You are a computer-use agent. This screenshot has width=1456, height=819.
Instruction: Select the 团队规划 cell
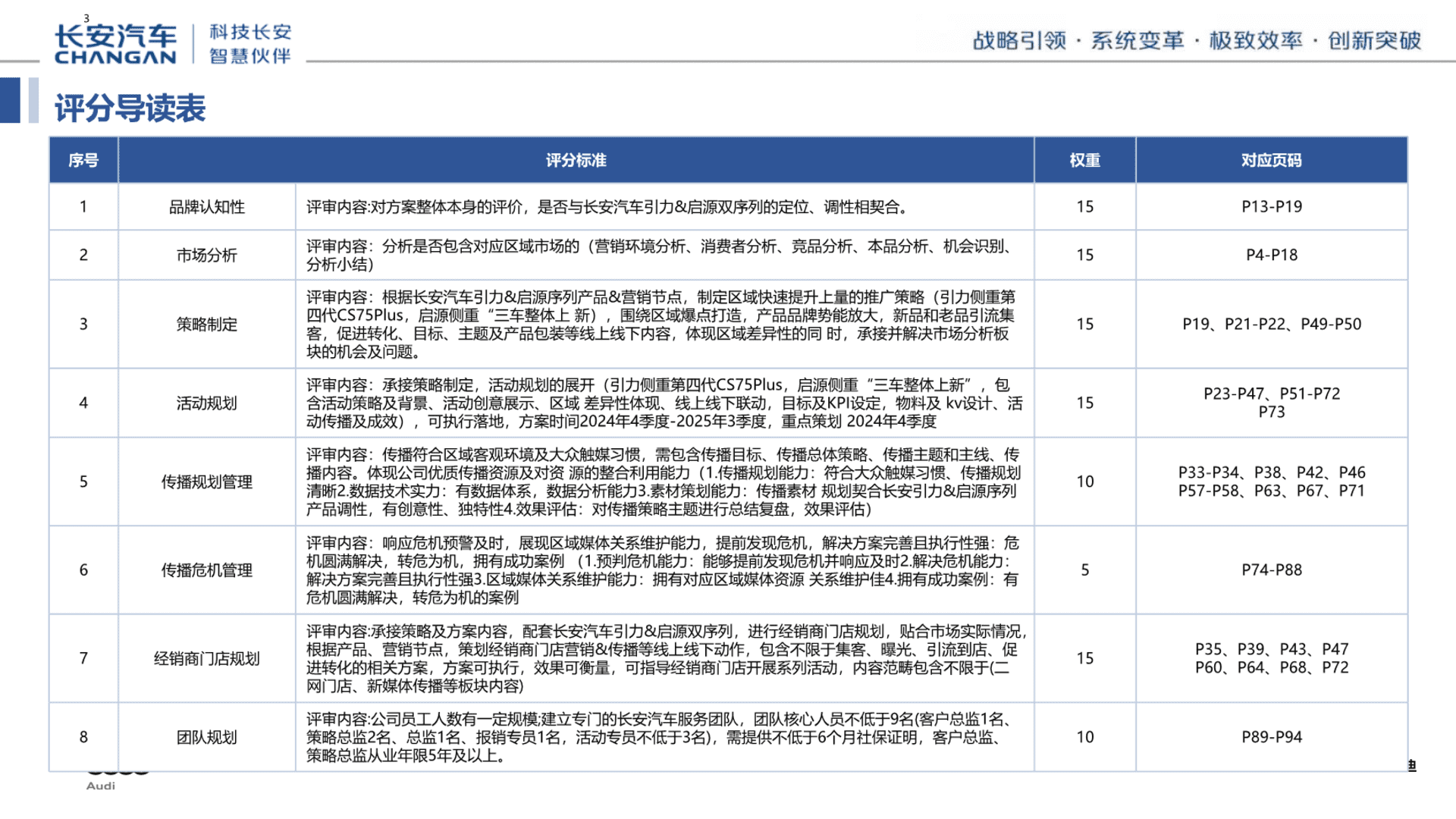click(x=207, y=737)
